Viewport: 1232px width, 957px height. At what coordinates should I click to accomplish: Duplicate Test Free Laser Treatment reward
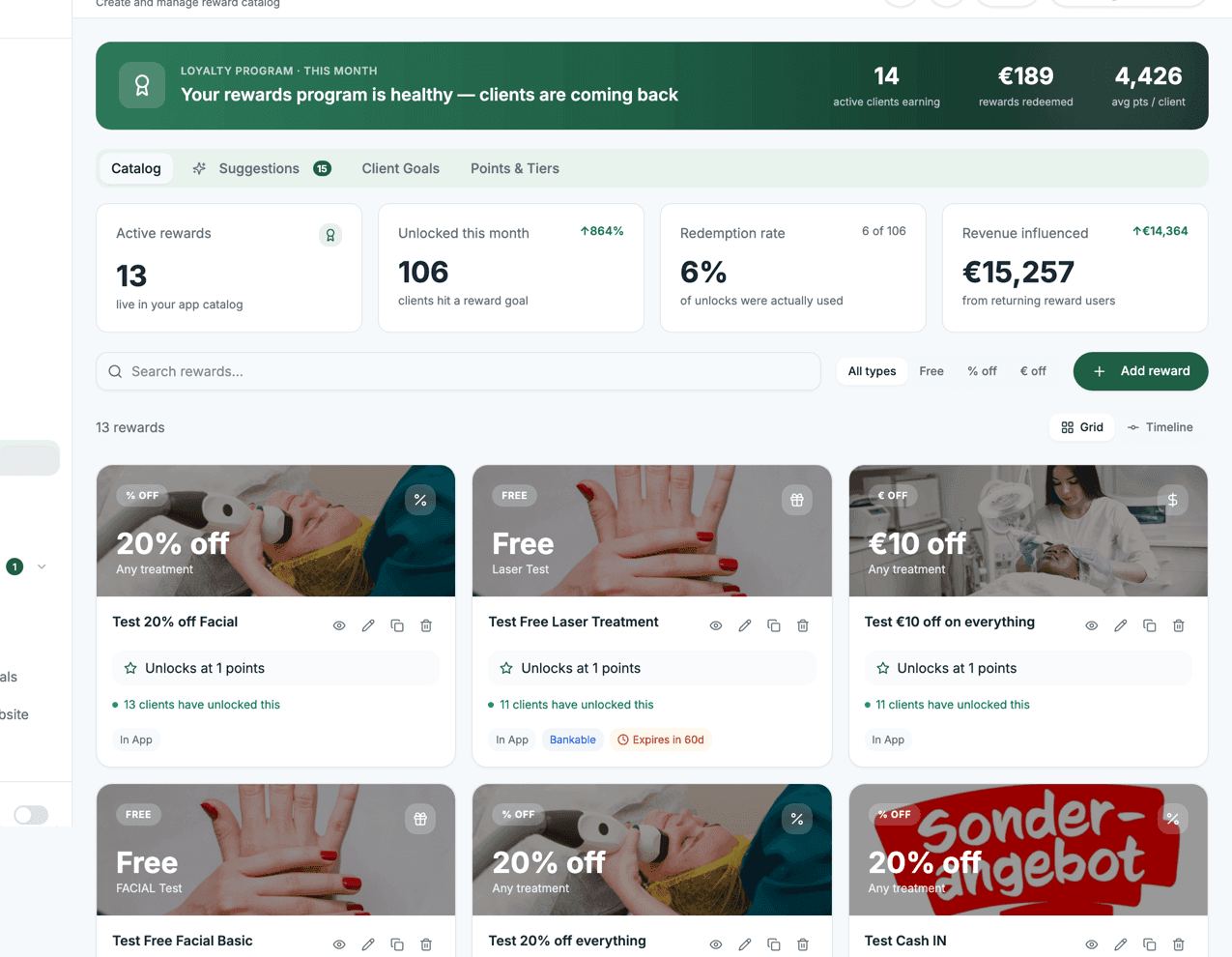tap(774, 625)
